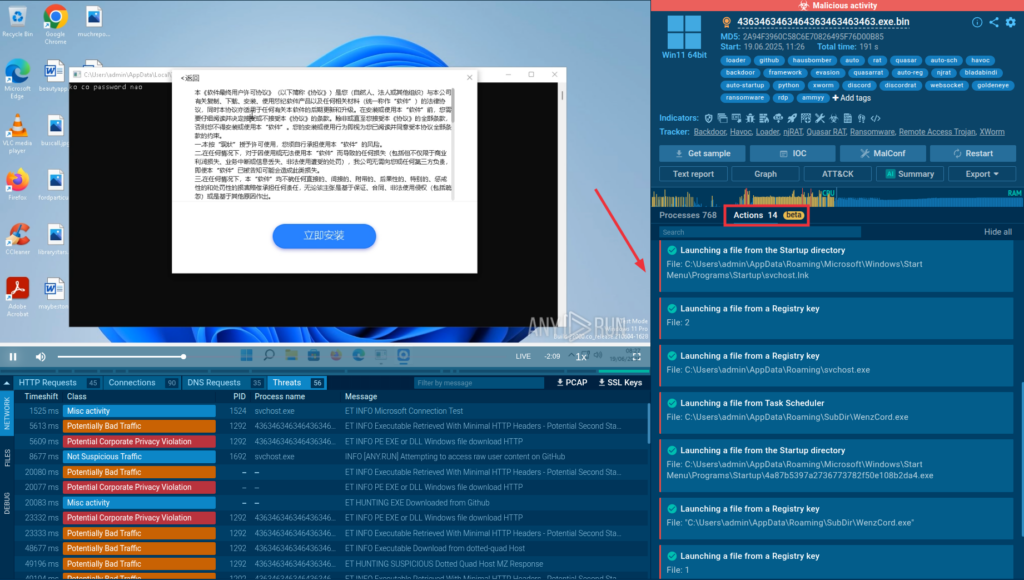
Task: Open the XWorm tracker link
Action: coord(991,132)
